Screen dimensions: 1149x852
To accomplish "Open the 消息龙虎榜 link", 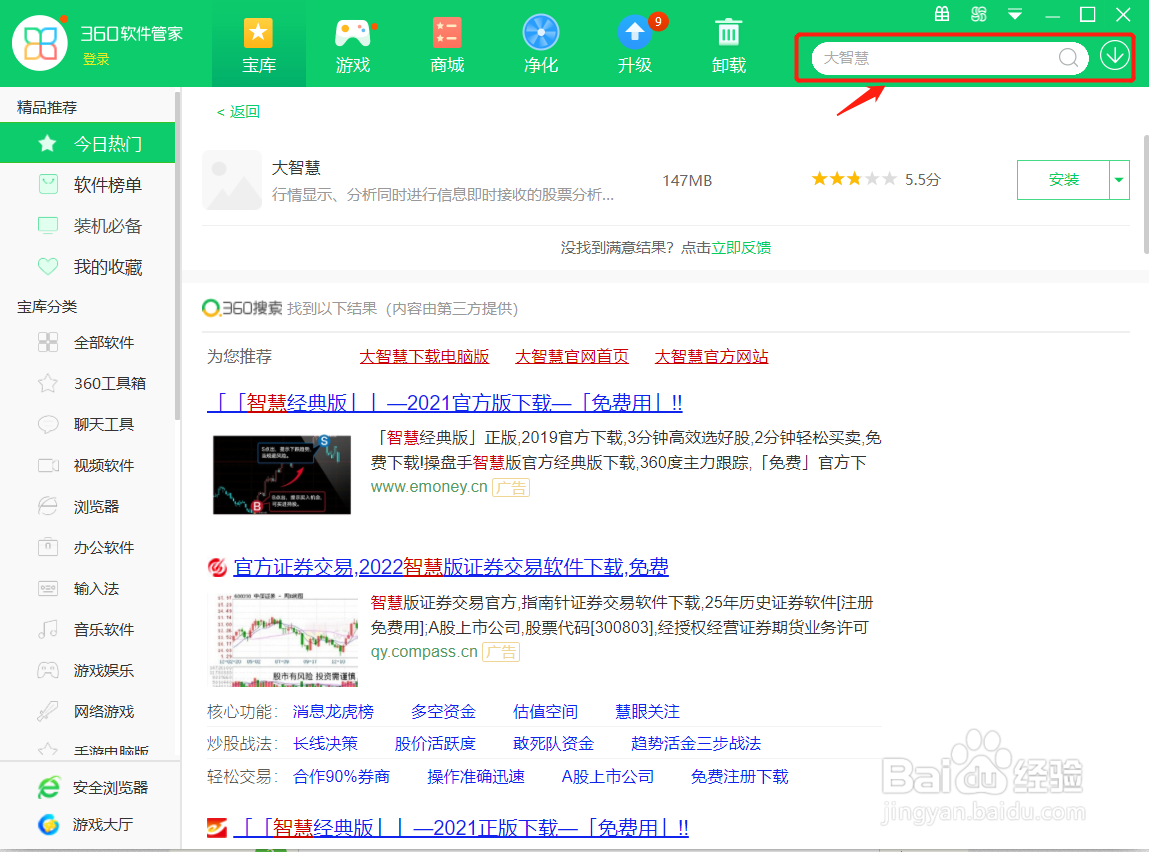I will (x=333, y=711).
